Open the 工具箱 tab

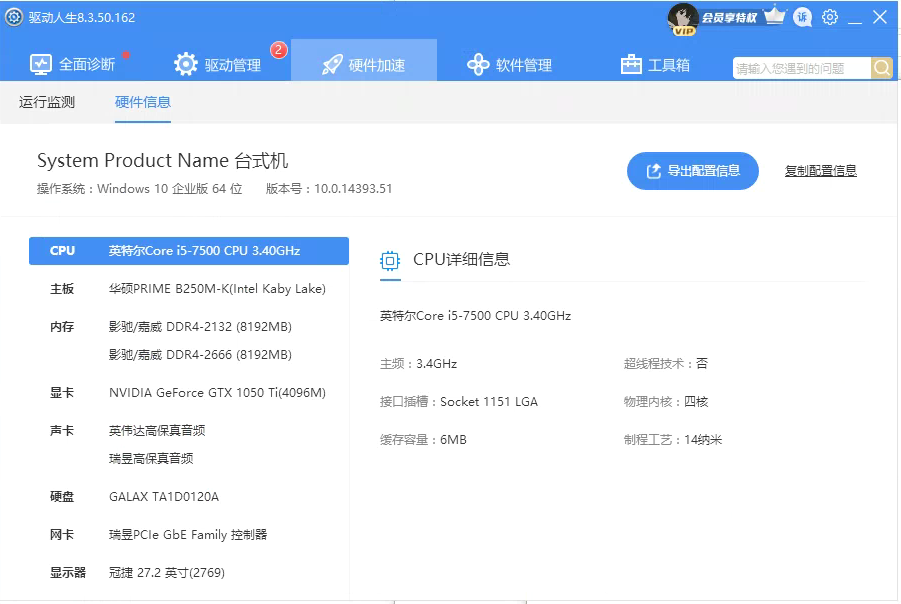click(x=655, y=64)
